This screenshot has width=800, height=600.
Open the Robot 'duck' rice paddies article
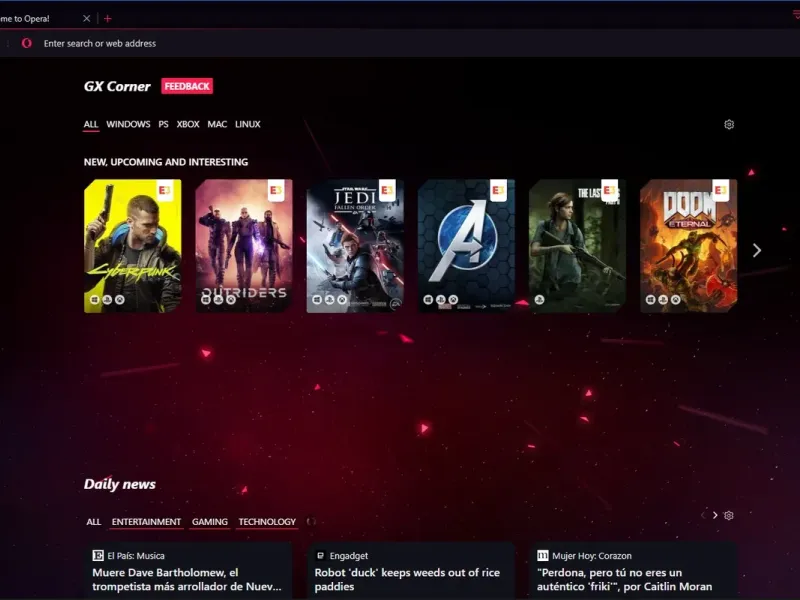(x=407, y=580)
